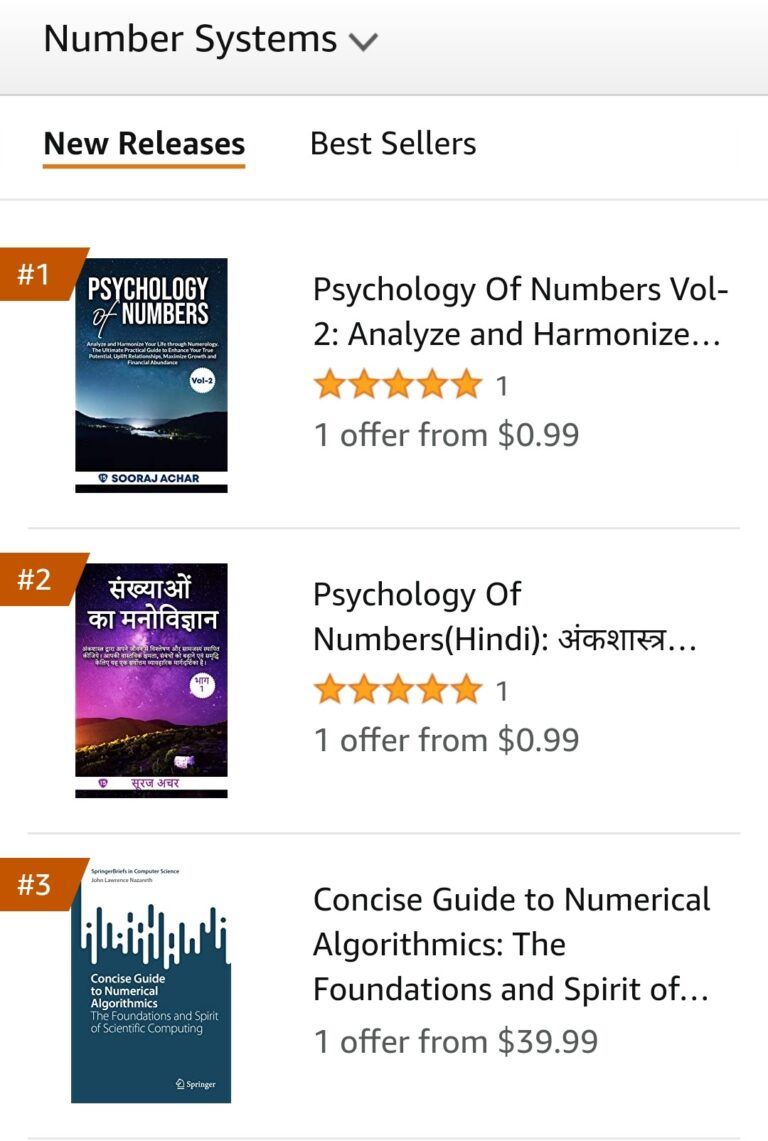This screenshot has height=1141, width=768.
Task: Click the #2 rank badge
Action: pos(34,579)
